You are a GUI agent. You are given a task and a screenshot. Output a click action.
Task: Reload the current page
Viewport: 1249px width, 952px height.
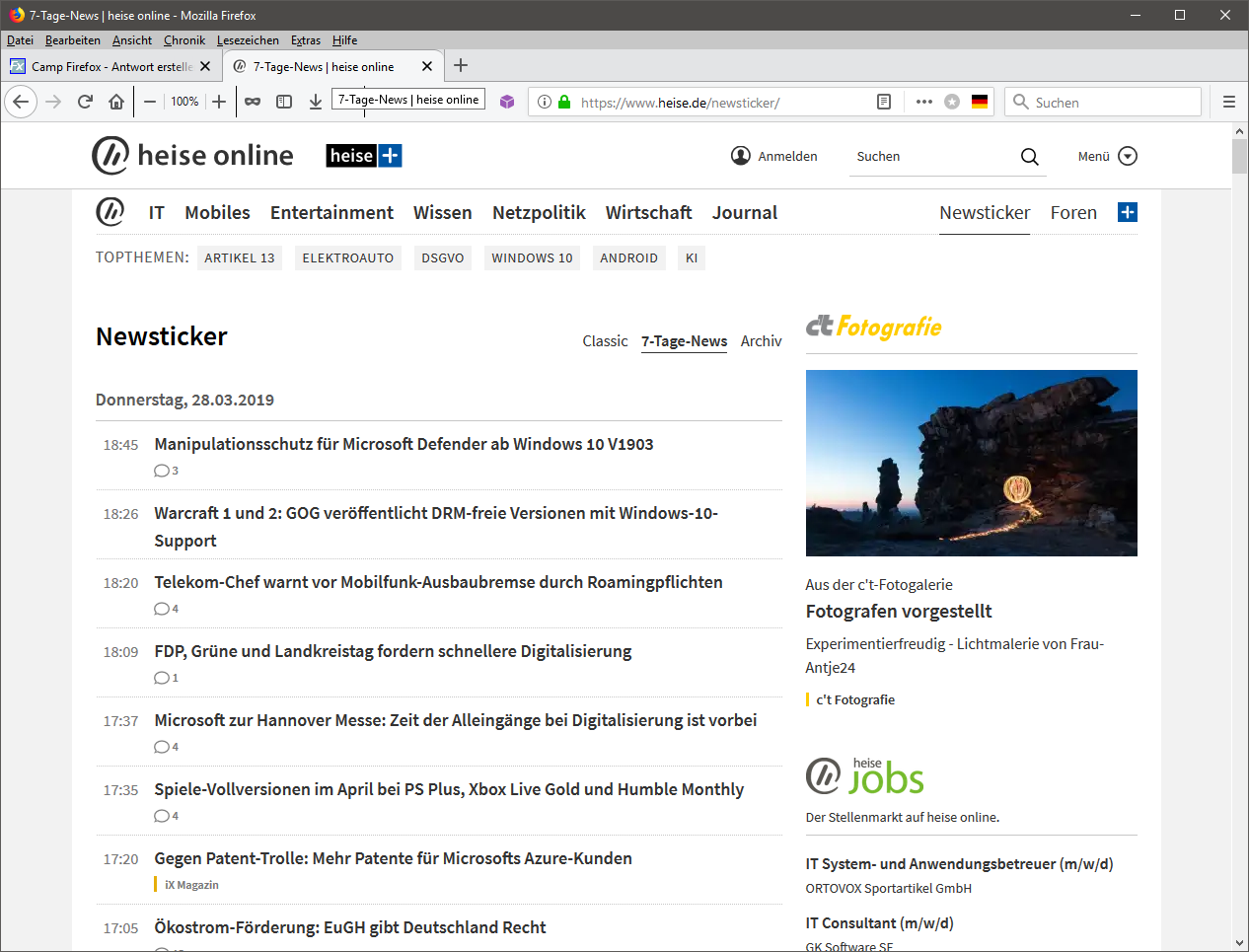pyautogui.click(x=85, y=102)
